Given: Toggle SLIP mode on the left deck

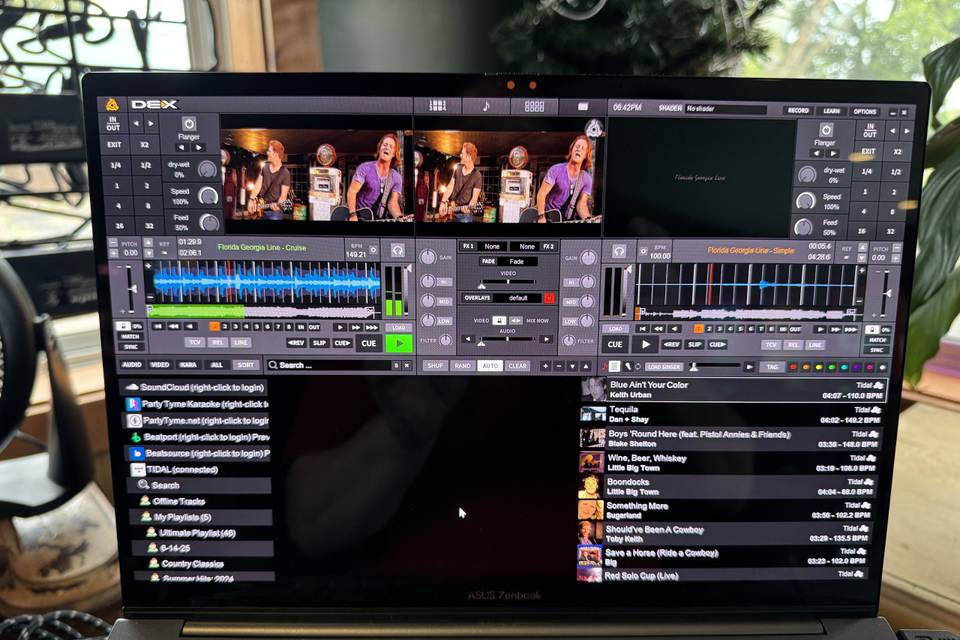Looking at the screenshot, I should click(319, 343).
